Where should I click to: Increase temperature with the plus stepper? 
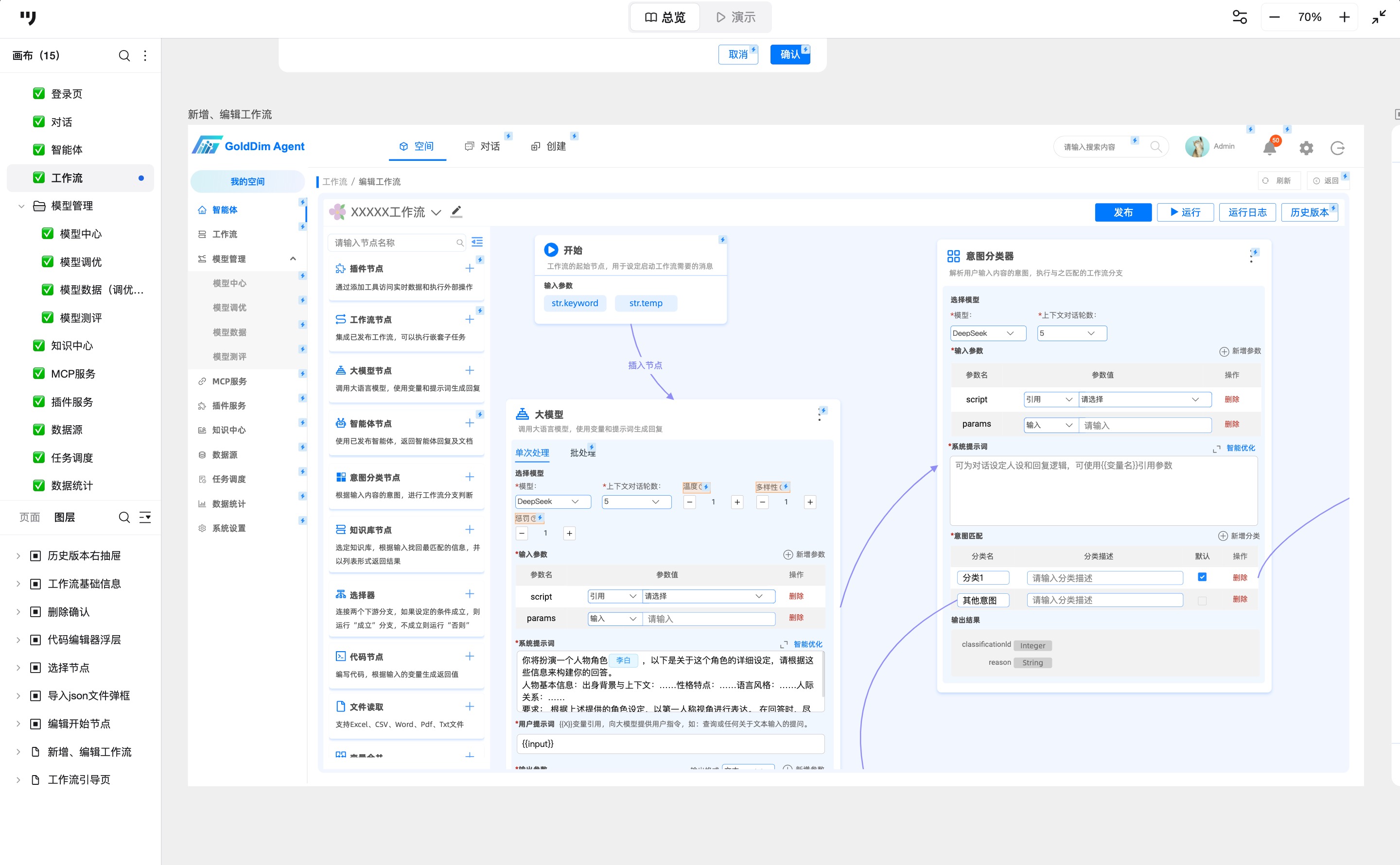[737, 502]
